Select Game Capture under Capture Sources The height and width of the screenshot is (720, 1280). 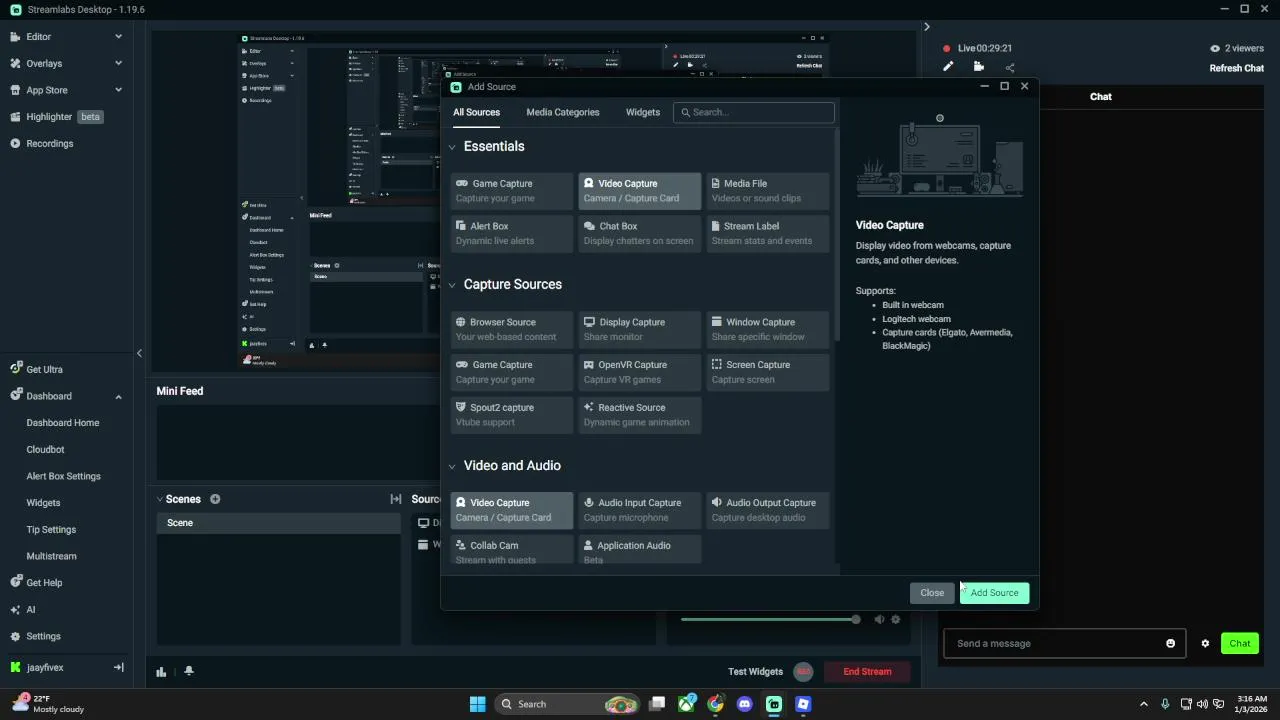pos(512,372)
